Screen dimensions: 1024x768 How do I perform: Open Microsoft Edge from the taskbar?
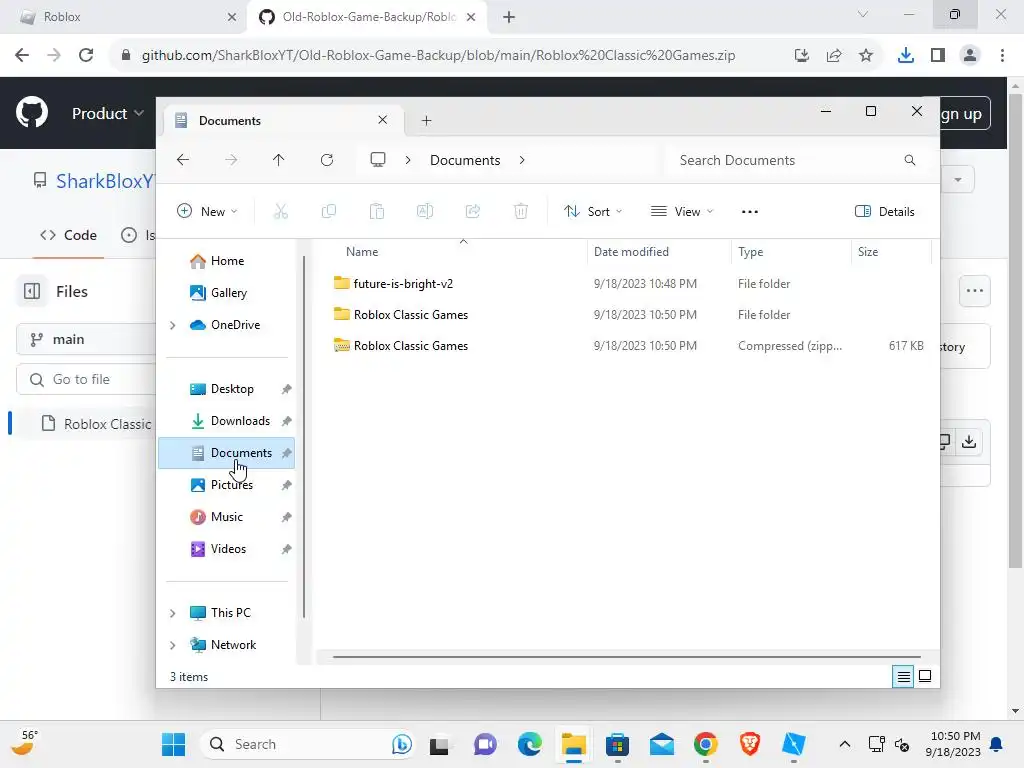click(529, 744)
